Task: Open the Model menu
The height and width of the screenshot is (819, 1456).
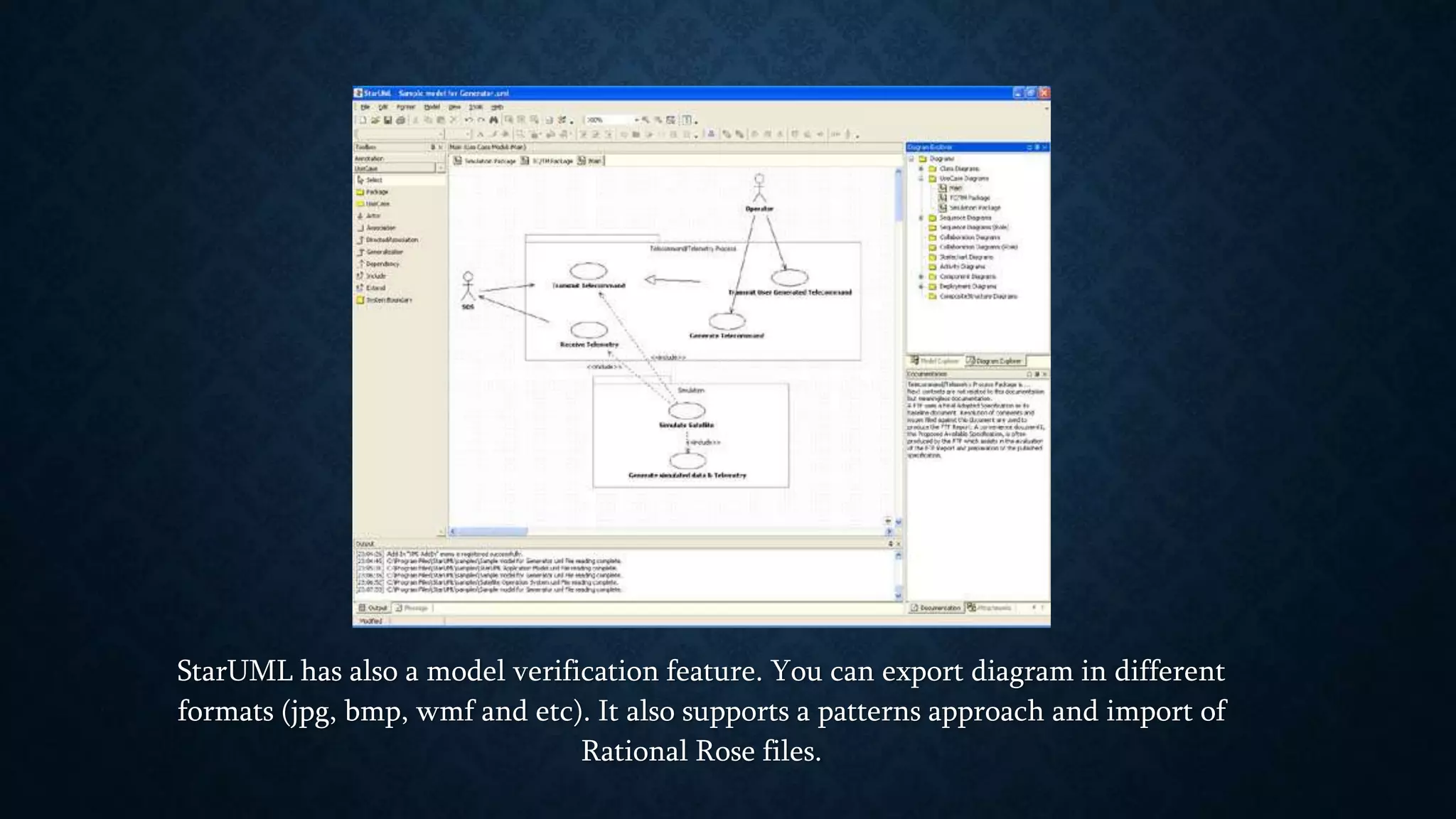Action: (432, 107)
